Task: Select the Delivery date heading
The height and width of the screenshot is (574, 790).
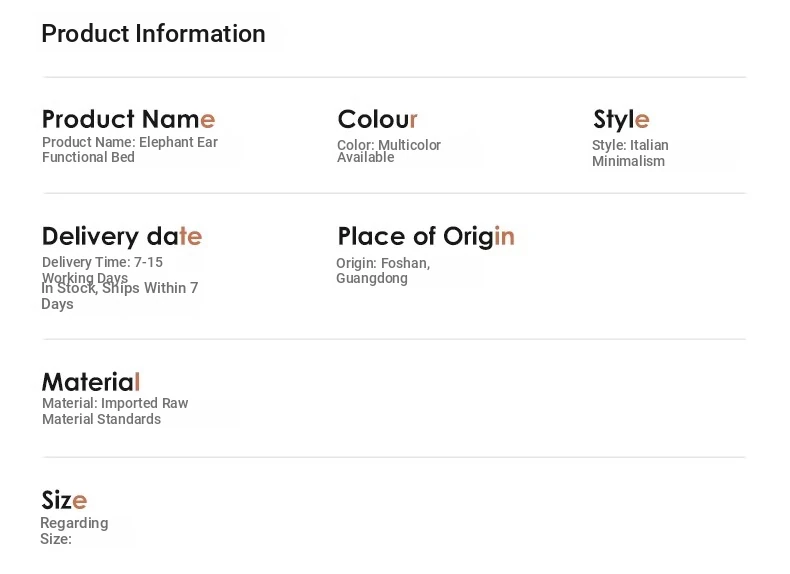Action: [x=122, y=236]
